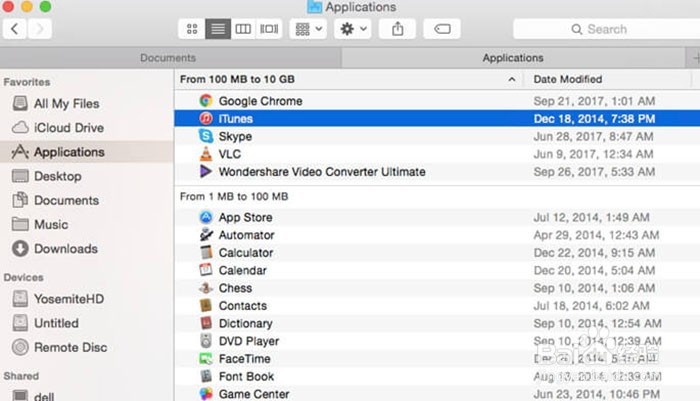The height and width of the screenshot is (401, 700).
Task: Add a new tab with plus button
Action: coord(695,58)
